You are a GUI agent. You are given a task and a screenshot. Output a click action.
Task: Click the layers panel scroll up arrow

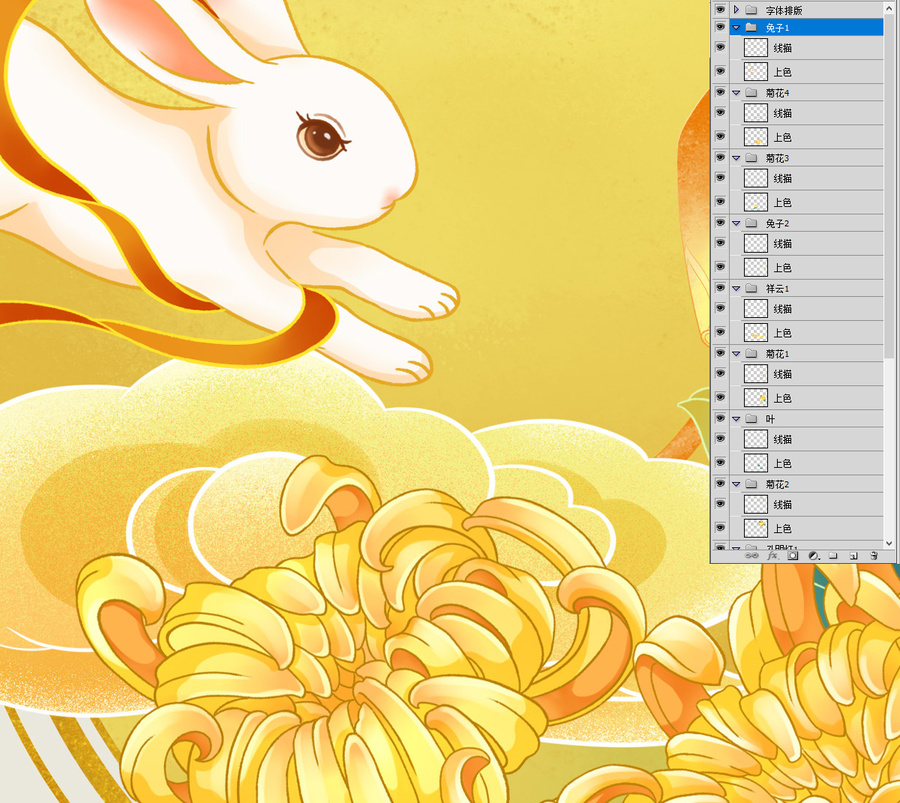tap(889, 9)
